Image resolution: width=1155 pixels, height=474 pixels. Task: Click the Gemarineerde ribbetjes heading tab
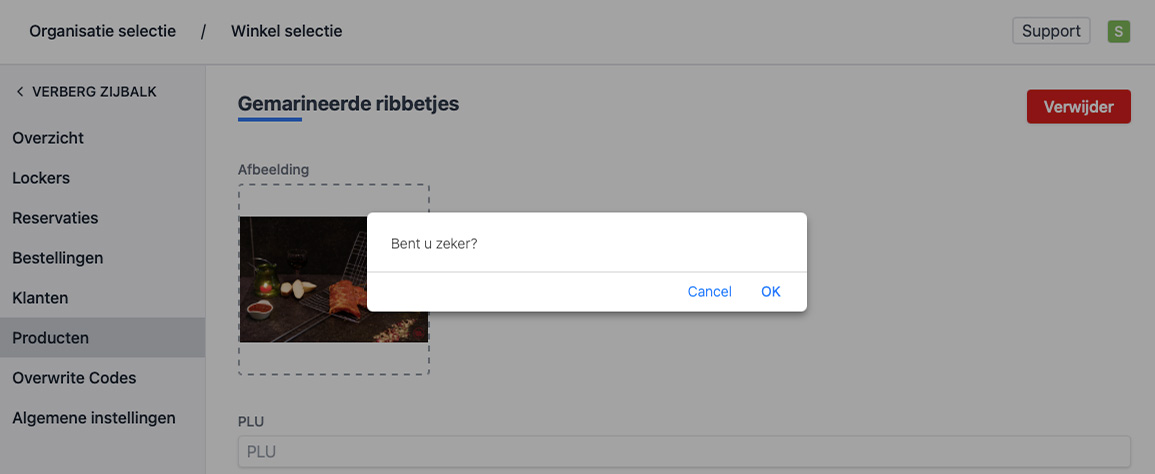pyautogui.click(x=348, y=103)
